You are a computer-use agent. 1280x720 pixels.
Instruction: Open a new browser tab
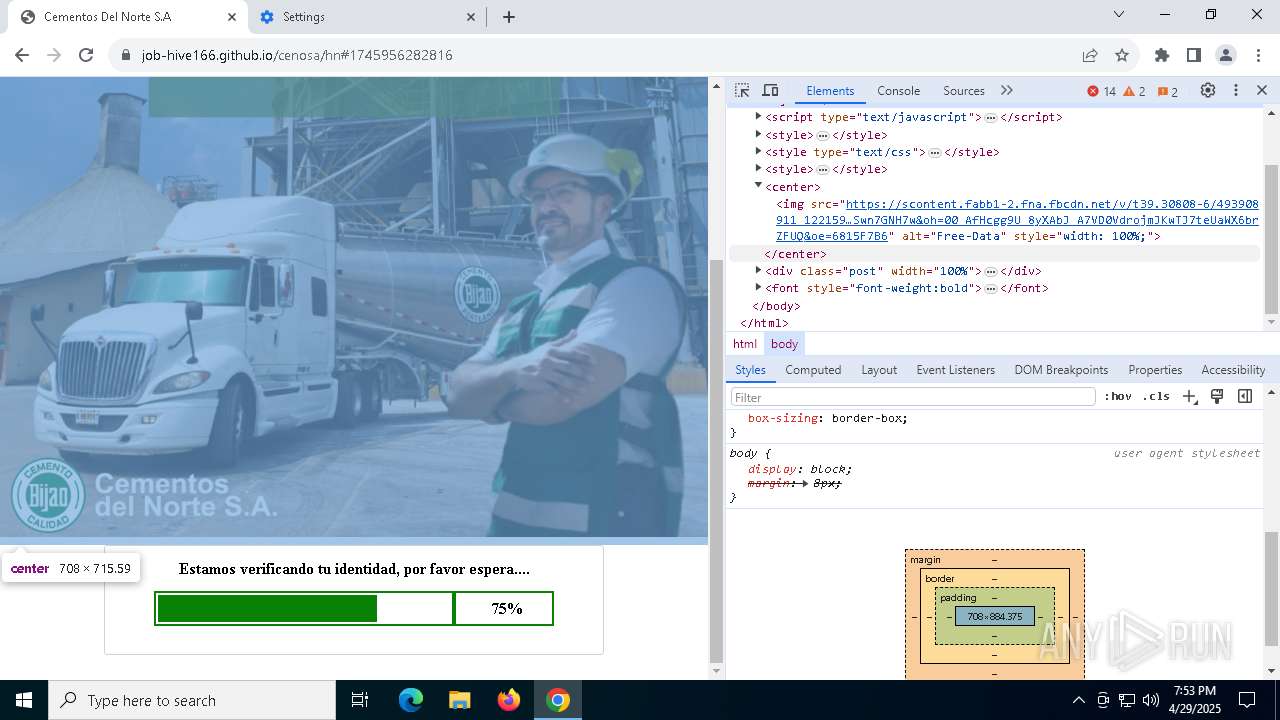pos(509,17)
